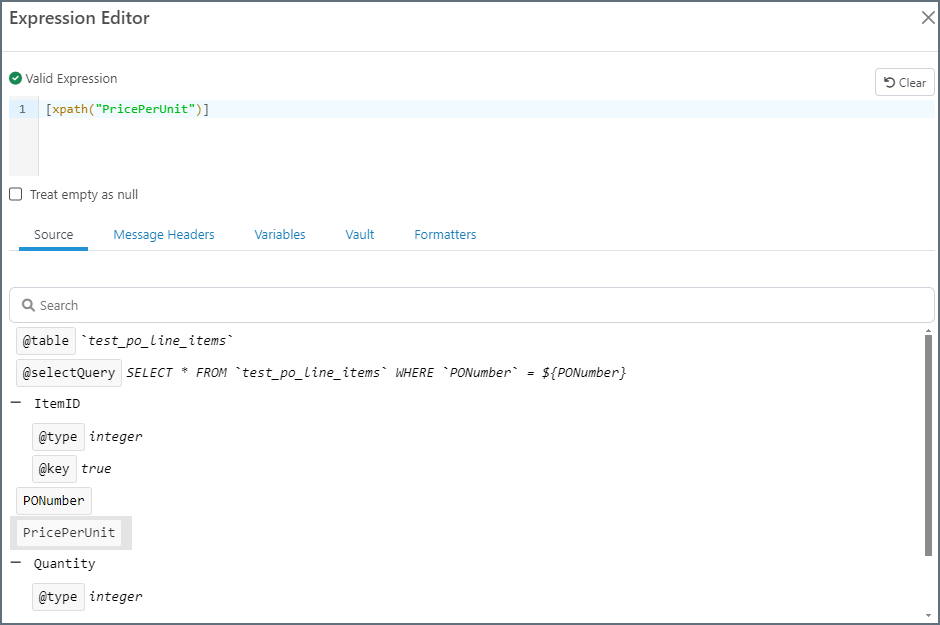940x625 pixels.
Task: Click the green Valid Expression checkmark icon
Action: click(x=15, y=78)
